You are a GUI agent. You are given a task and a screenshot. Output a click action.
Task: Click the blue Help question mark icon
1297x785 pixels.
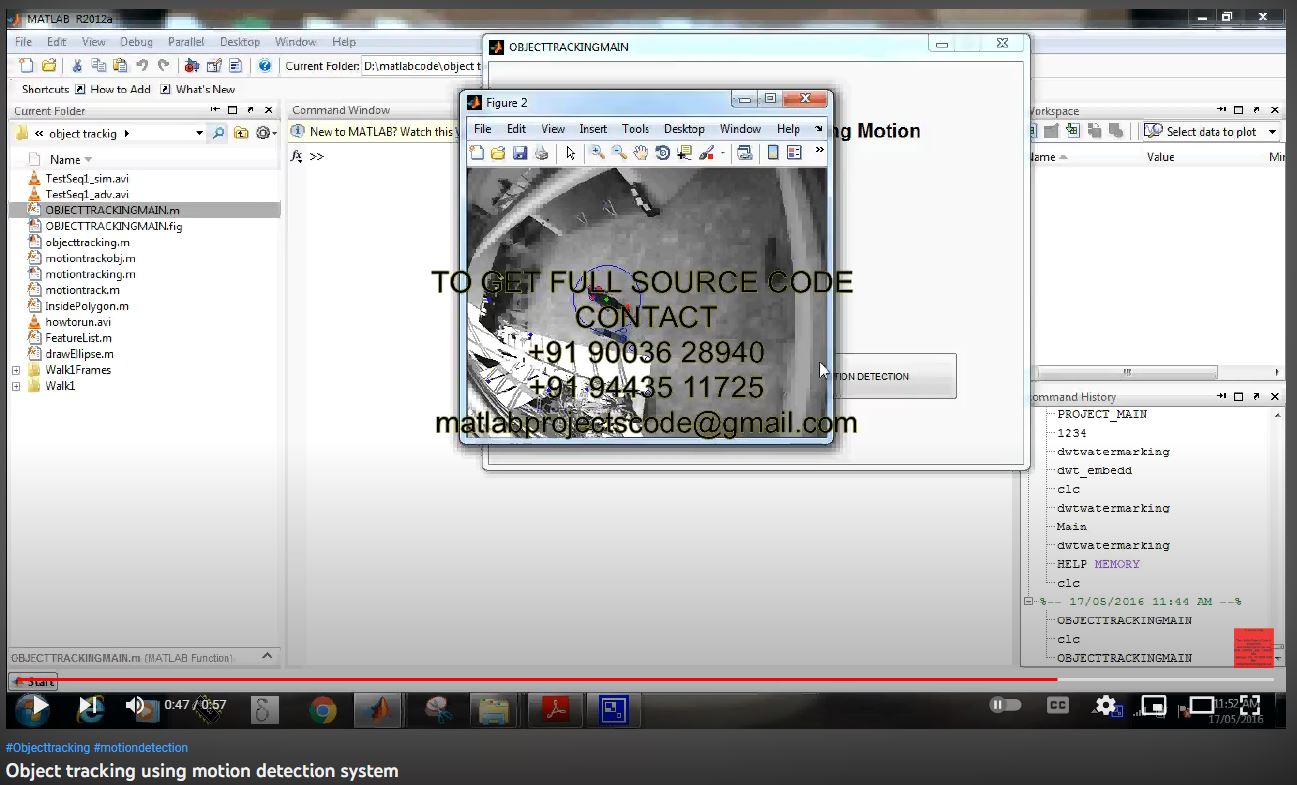264,66
